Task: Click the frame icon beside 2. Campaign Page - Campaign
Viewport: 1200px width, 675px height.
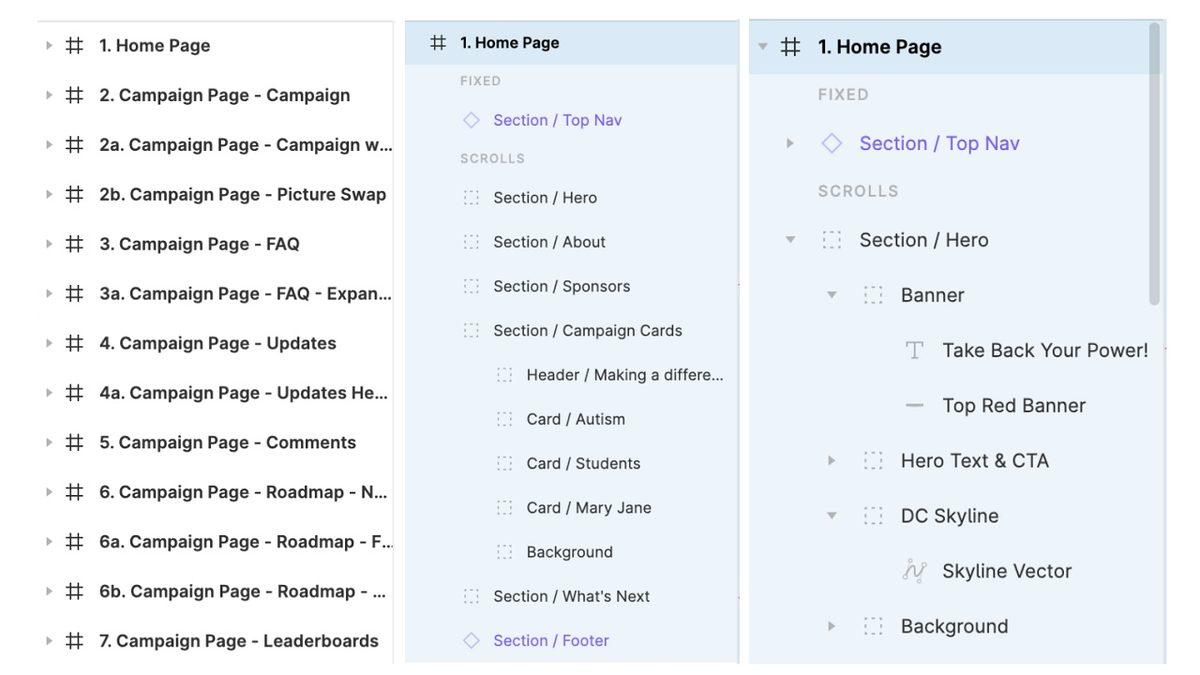Action: 74,95
